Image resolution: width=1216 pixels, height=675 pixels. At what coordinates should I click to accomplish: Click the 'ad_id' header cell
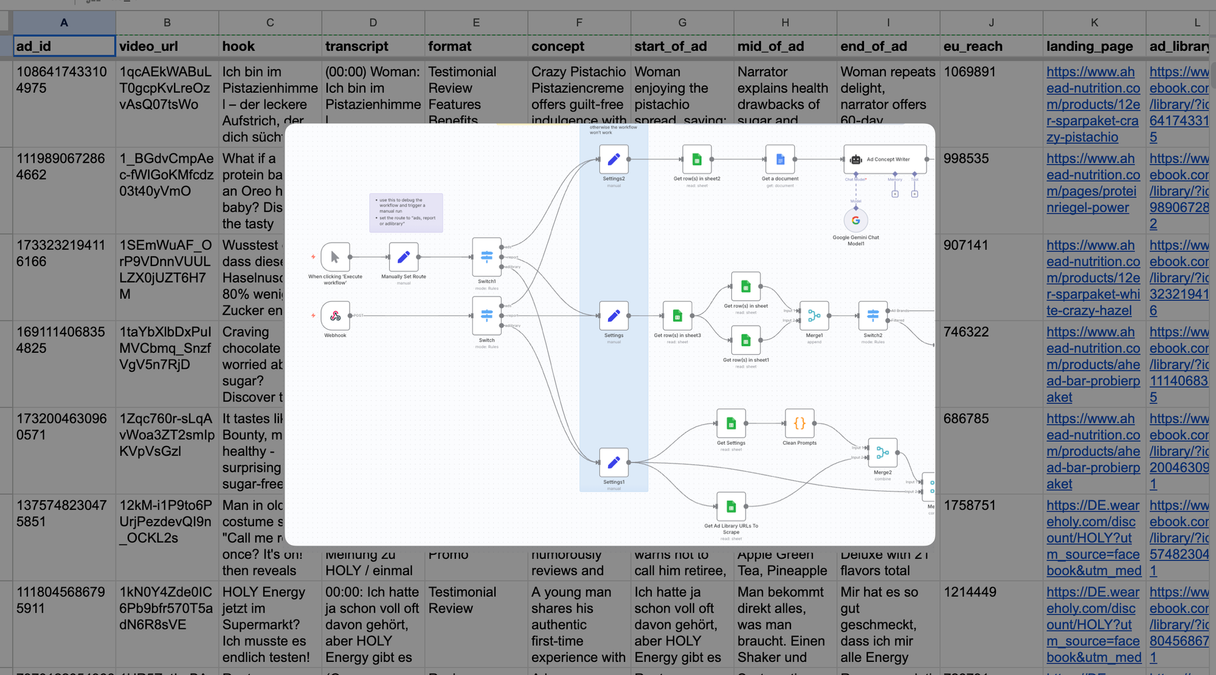(64, 46)
